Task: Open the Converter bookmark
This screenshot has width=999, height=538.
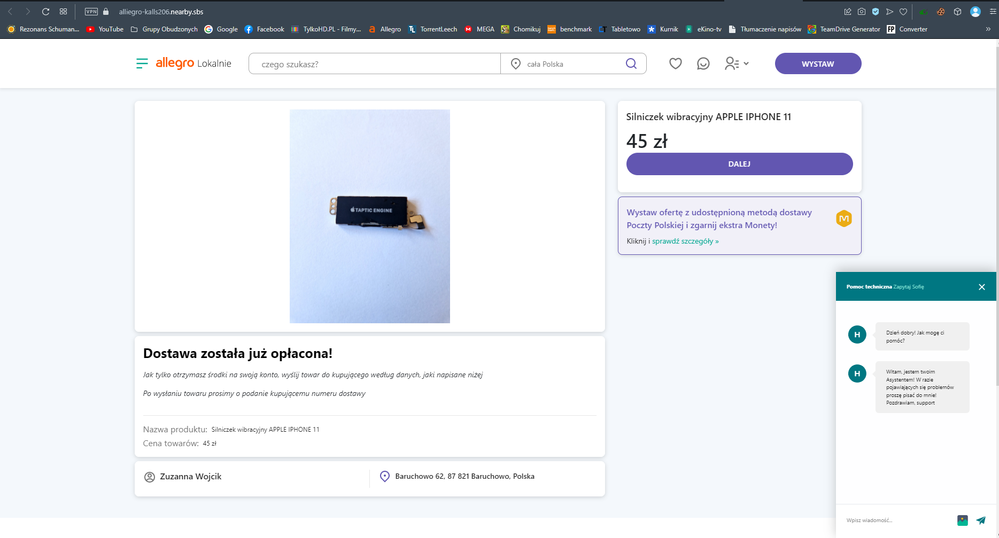Action: coord(907,29)
